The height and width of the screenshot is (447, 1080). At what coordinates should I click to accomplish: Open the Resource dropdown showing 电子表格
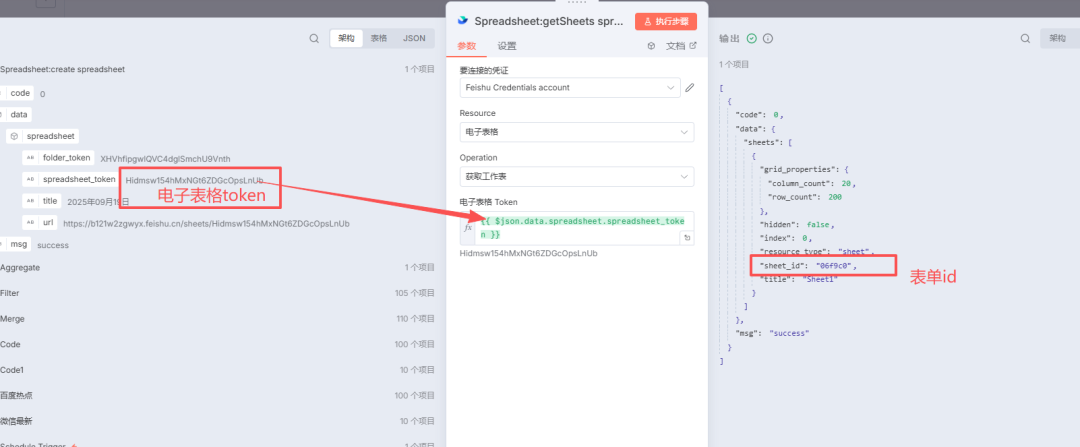[x=576, y=132]
